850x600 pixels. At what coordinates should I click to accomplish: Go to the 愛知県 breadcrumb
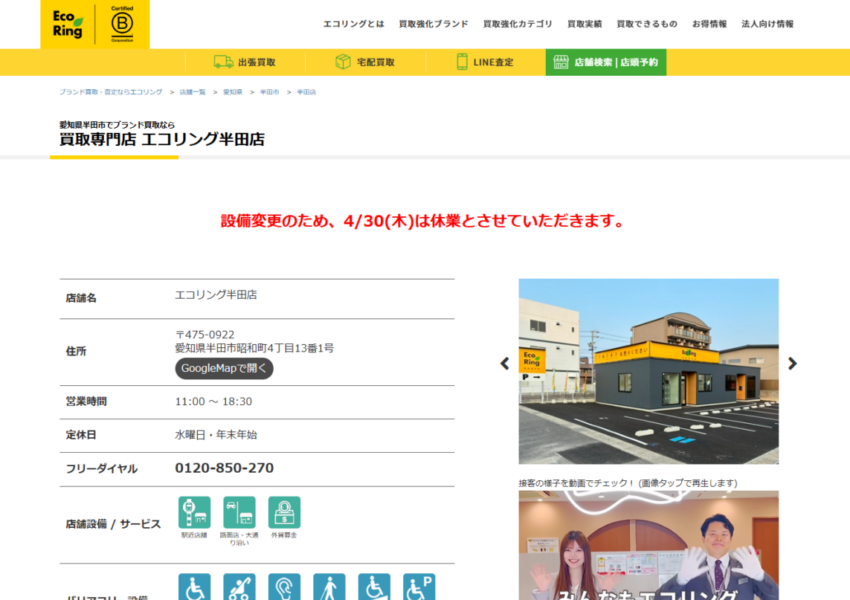tap(233, 92)
